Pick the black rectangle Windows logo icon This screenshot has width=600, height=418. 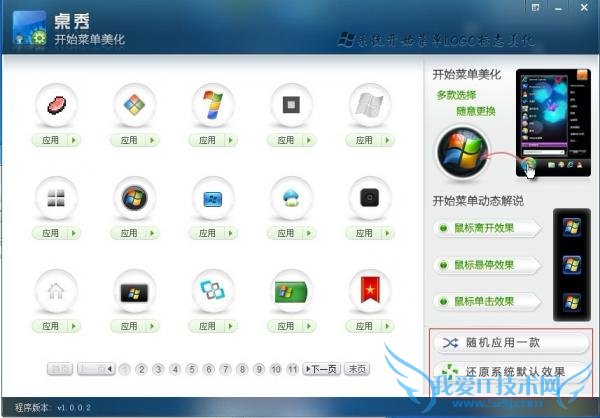click(x=135, y=291)
